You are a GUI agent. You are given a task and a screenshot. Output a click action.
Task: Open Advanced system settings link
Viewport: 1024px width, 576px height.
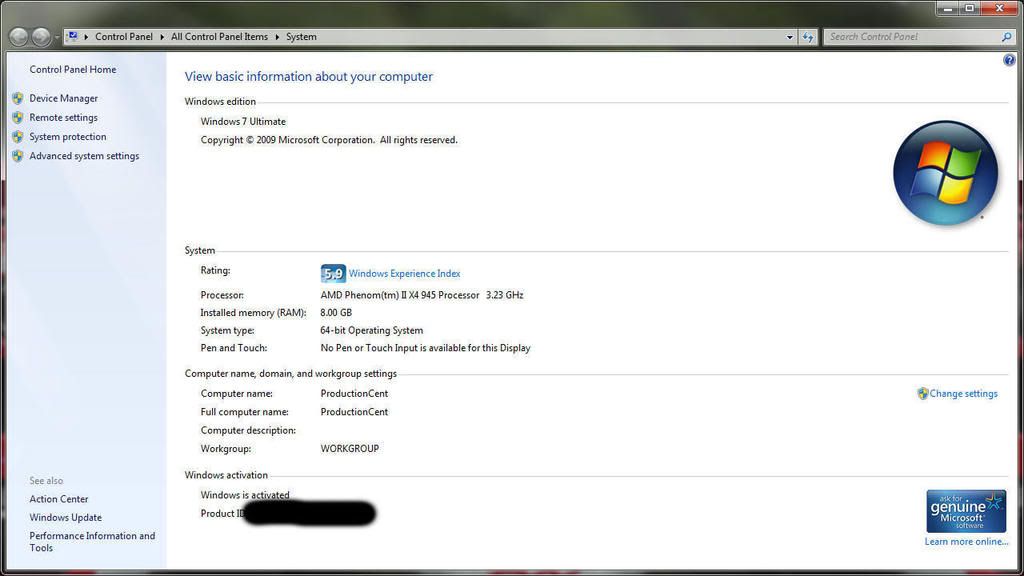84,156
